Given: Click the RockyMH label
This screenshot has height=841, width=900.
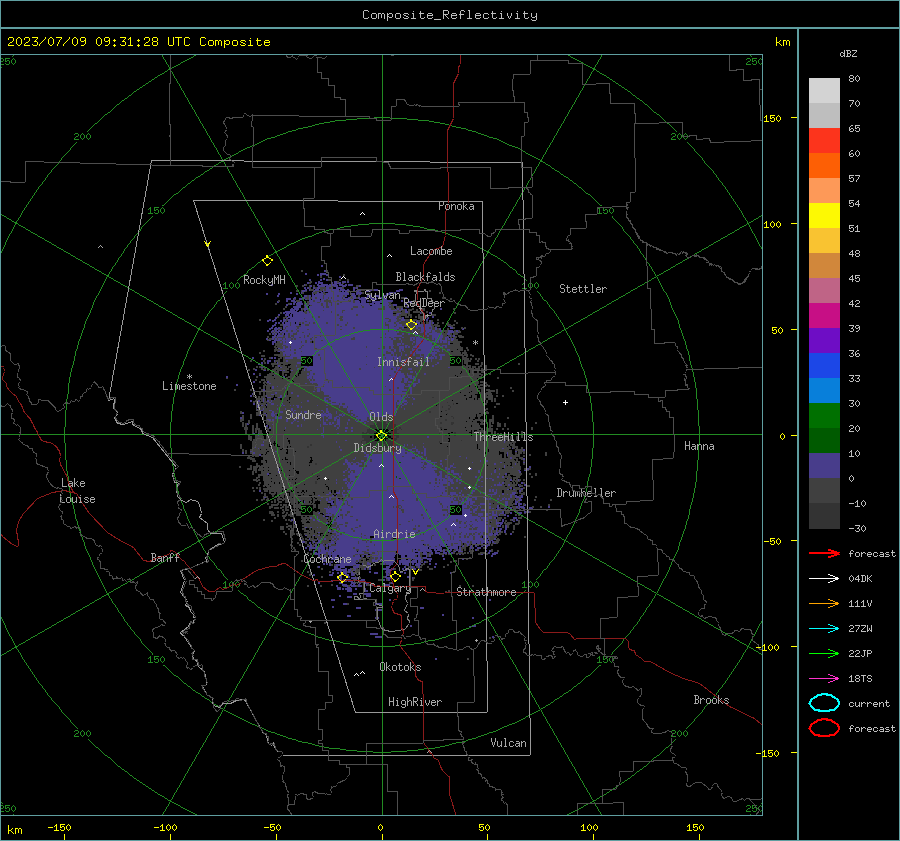Looking at the screenshot, I should pyautogui.click(x=264, y=280).
